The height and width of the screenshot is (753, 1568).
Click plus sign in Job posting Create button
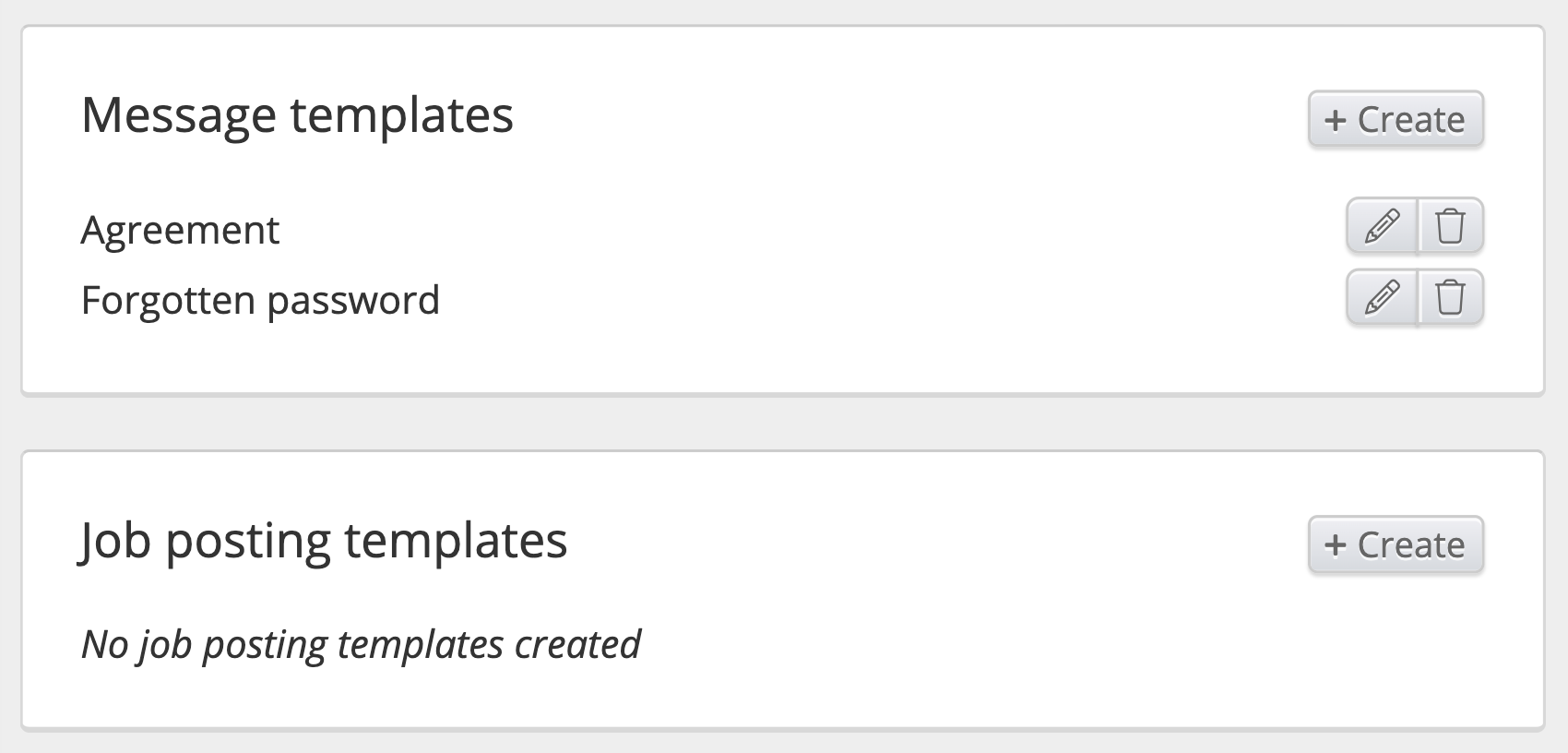click(x=1335, y=545)
